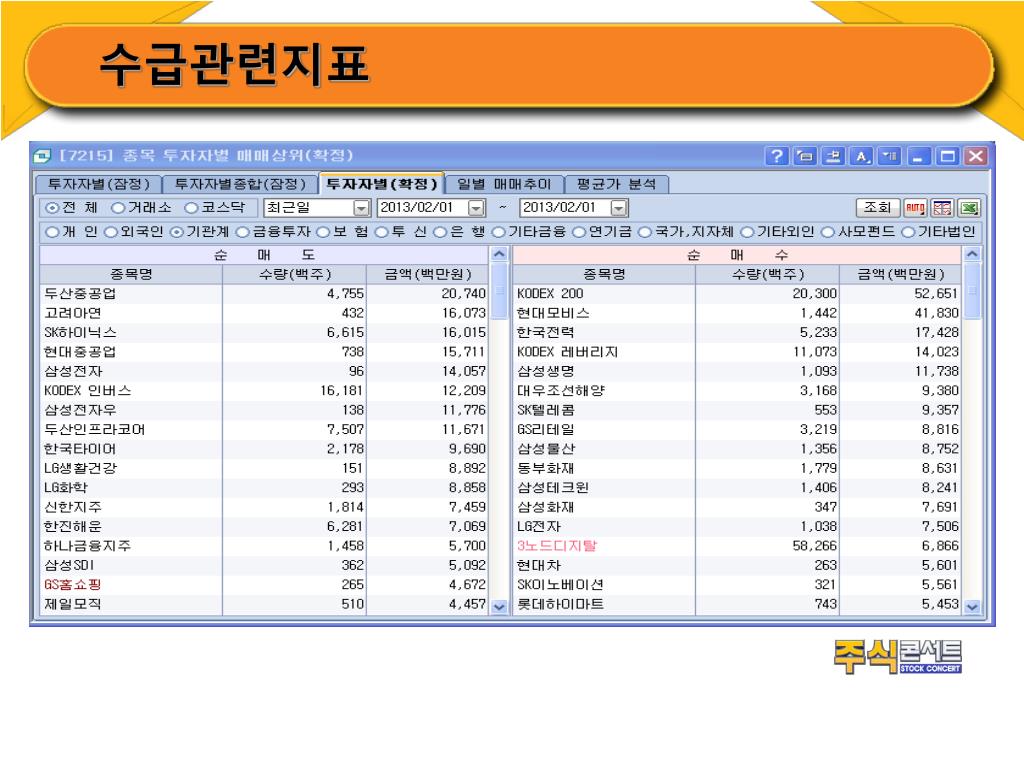Click the screen capture icon in title bar
The width and height of the screenshot is (1024, 768).
805,156
